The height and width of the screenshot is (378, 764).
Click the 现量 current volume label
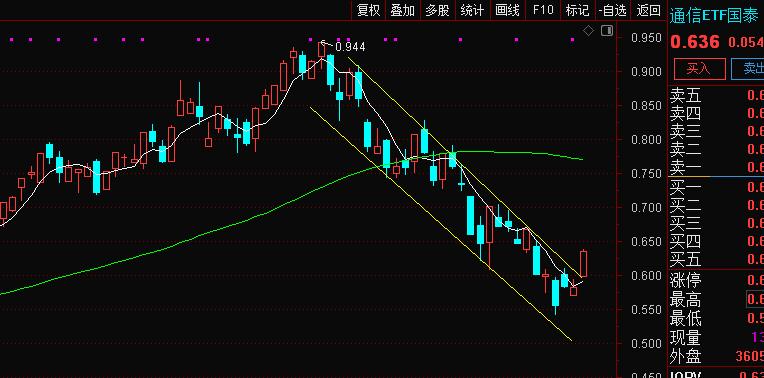(x=685, y=337)
